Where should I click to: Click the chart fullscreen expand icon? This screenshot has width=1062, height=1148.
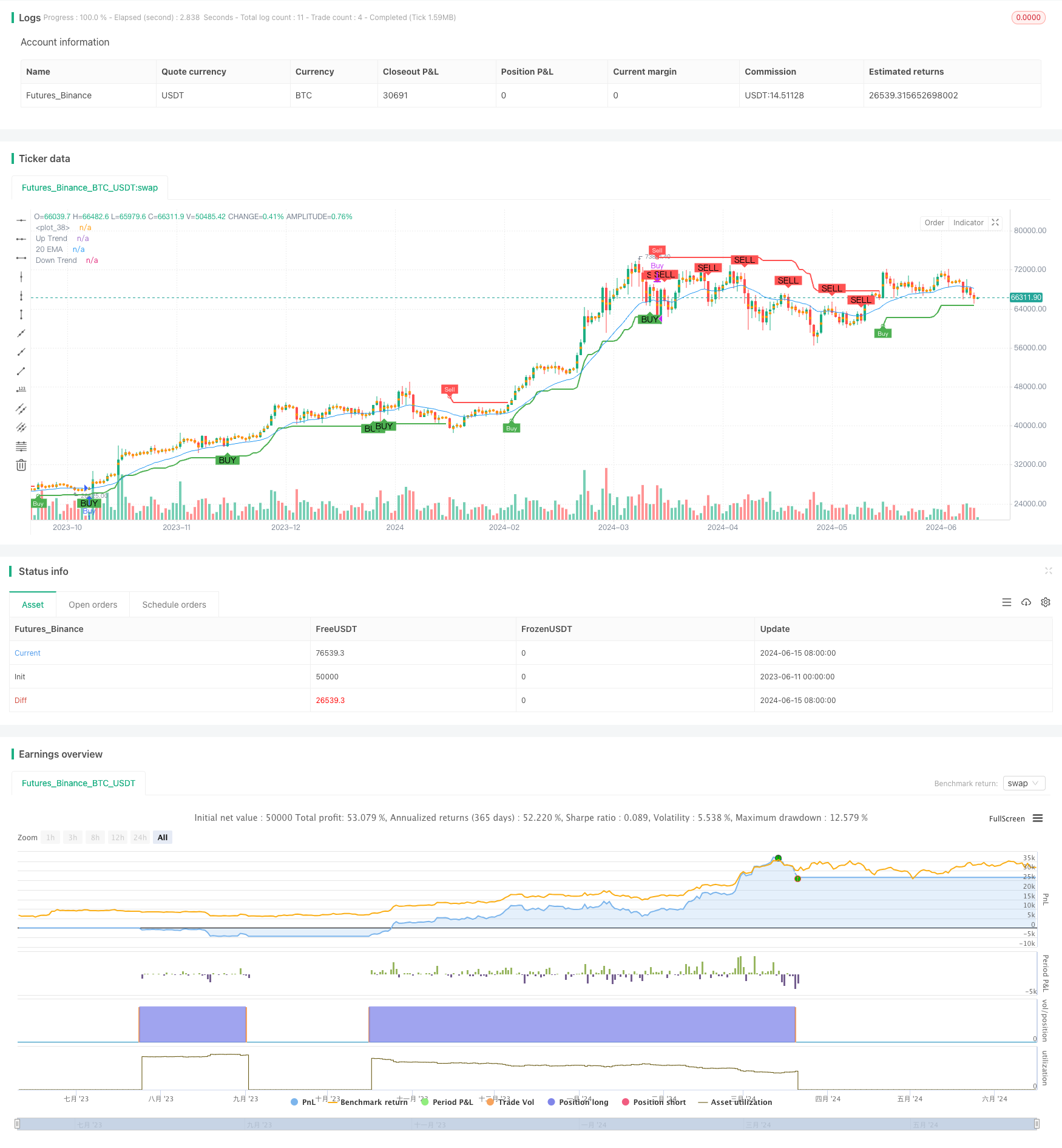point(995,223)
